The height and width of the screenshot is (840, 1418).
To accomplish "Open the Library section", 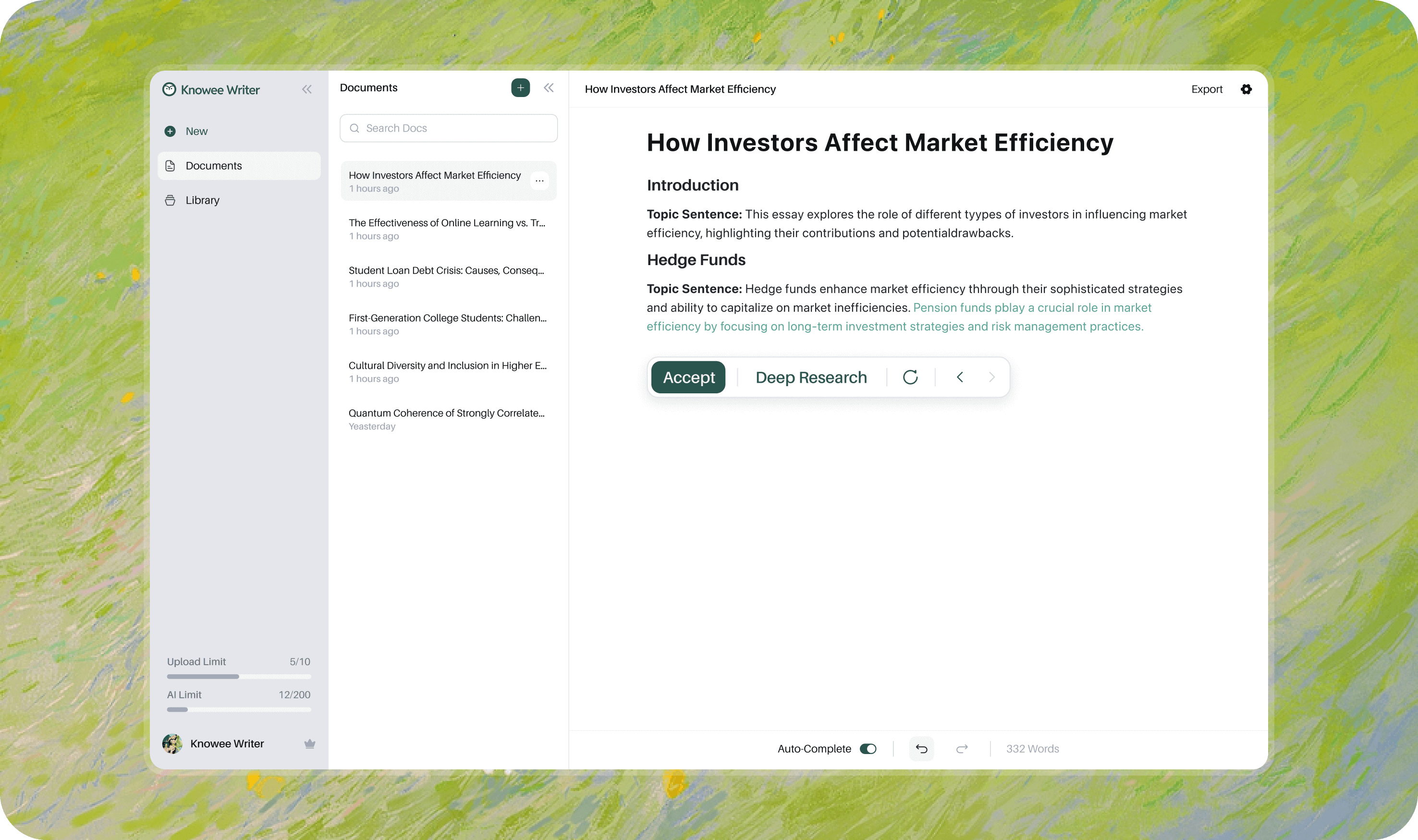I will (x=202, y=200).
